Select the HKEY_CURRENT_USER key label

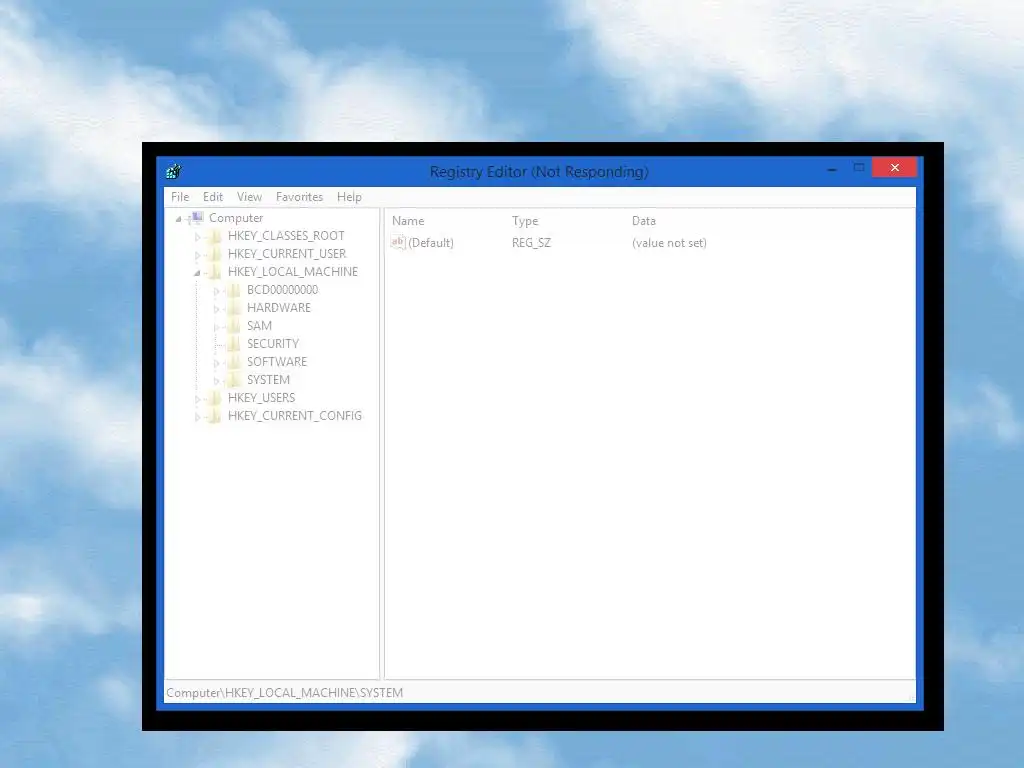[287, 253]
